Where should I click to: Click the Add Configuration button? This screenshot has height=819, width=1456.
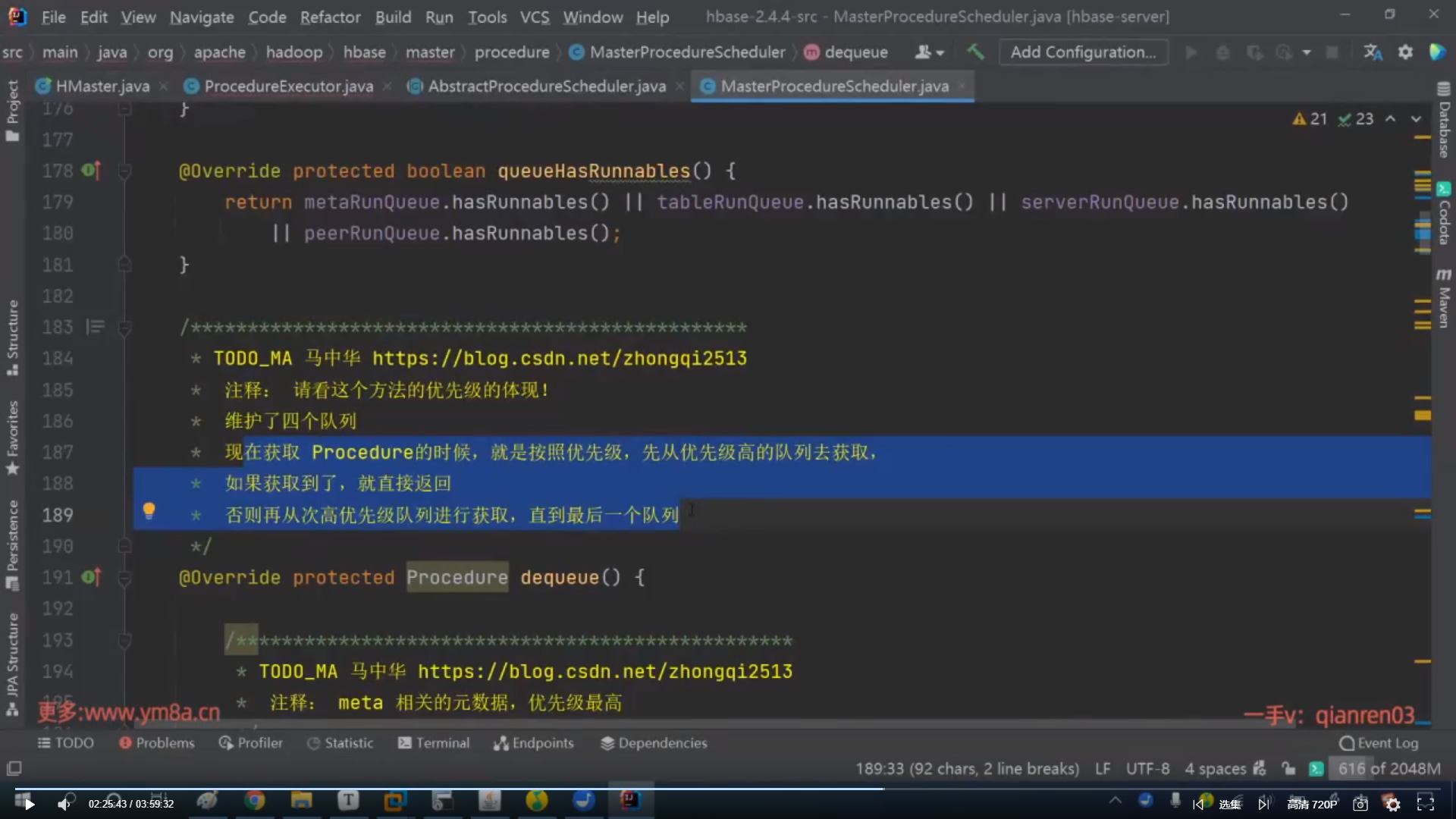tap(1083, 52)
